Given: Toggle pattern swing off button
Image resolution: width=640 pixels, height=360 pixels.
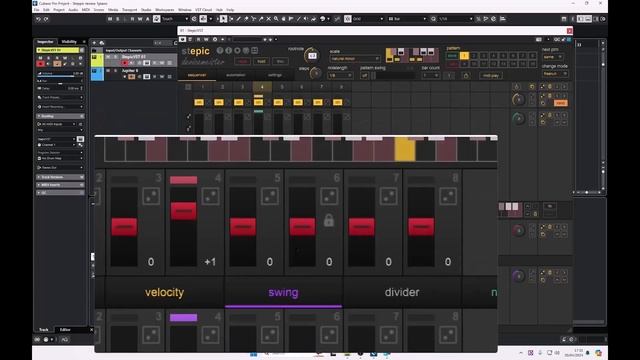Looking at the screenshot, I should (x=364, y=76).
